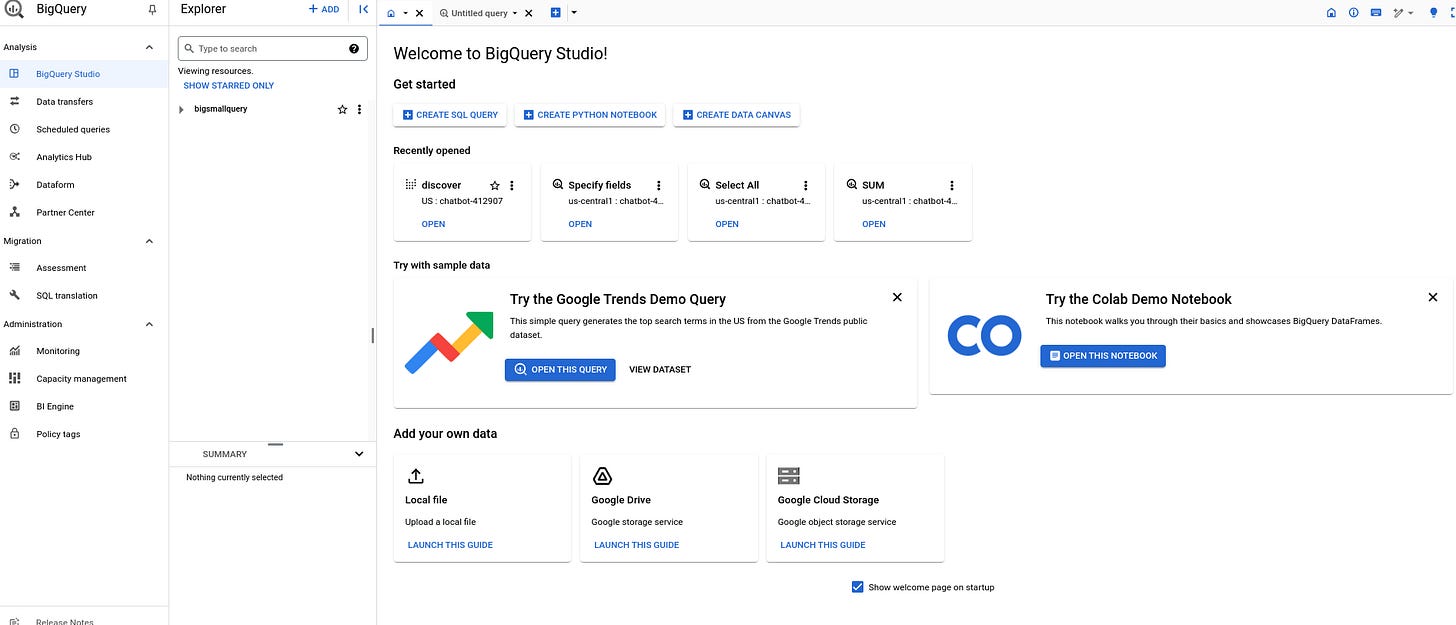Click SHOW STARRED ONLY
The height and width of the screenshot is (625, 1456).
[x=229, y=86]
